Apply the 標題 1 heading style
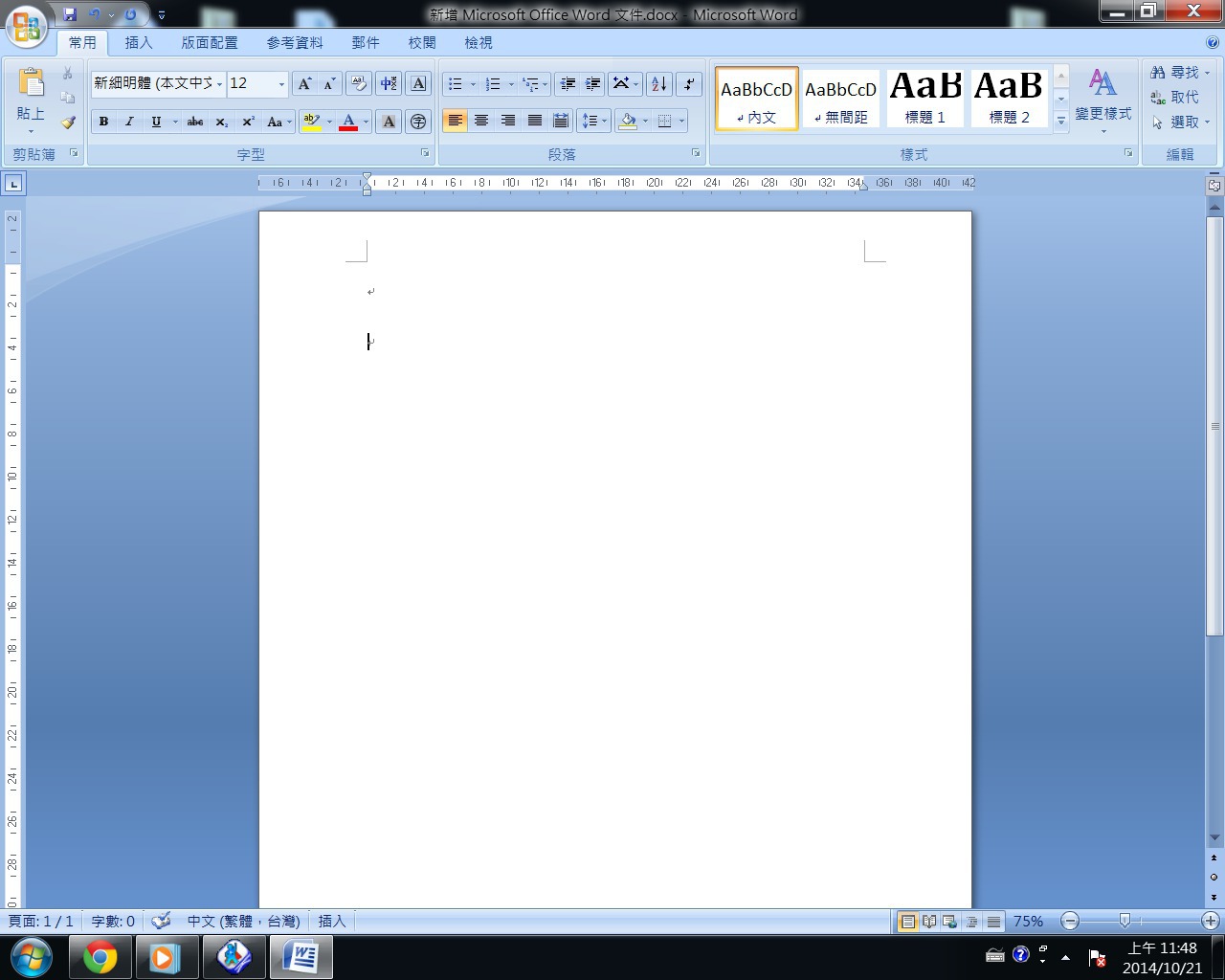Screen dimensions: 1225x980 point(924,98)
